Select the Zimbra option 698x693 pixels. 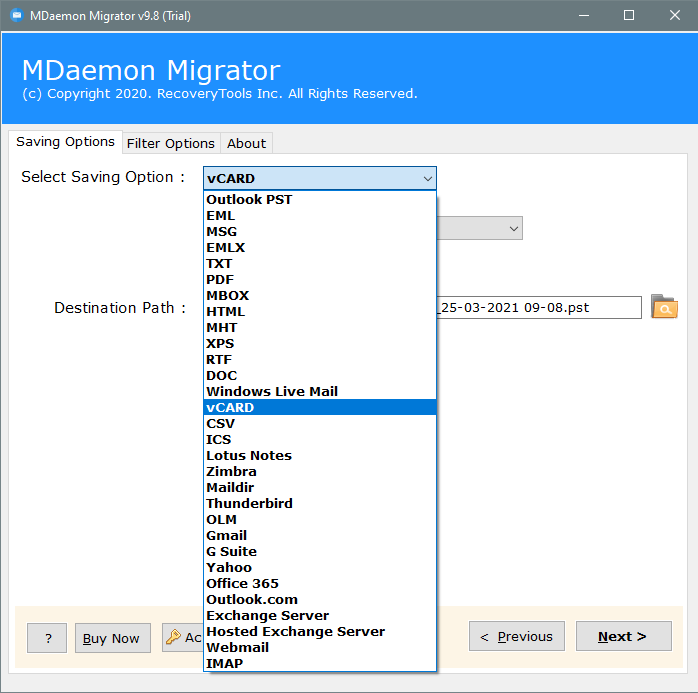click(320, 471)
